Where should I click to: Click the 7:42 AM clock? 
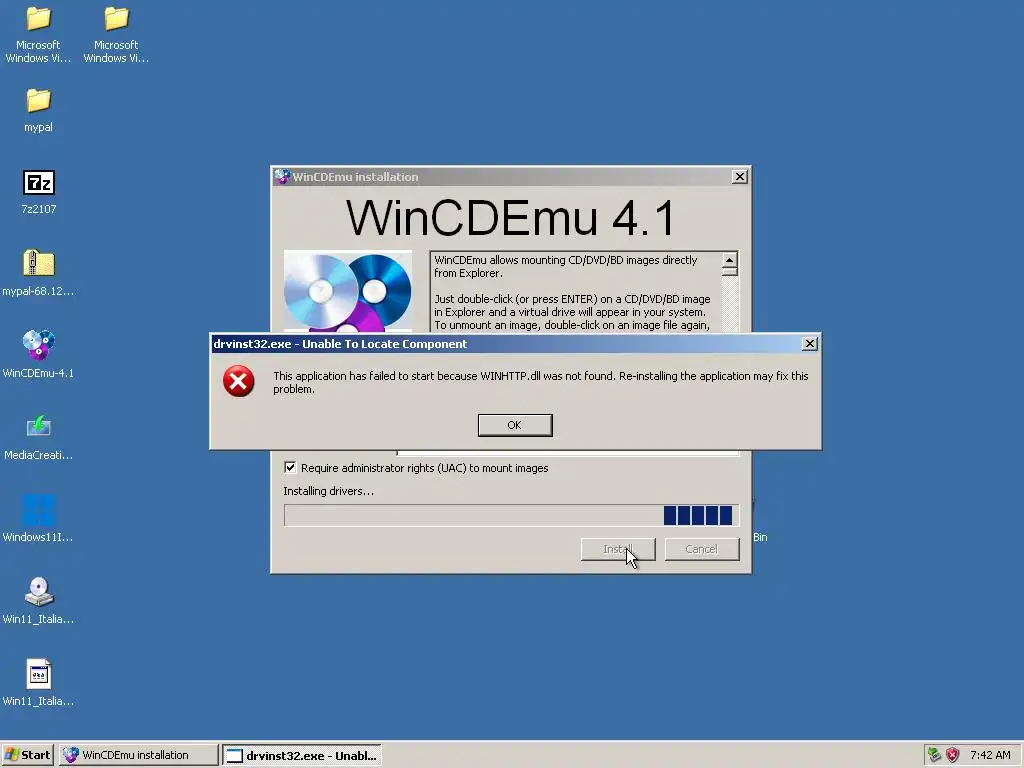click(x=990, y=755)
